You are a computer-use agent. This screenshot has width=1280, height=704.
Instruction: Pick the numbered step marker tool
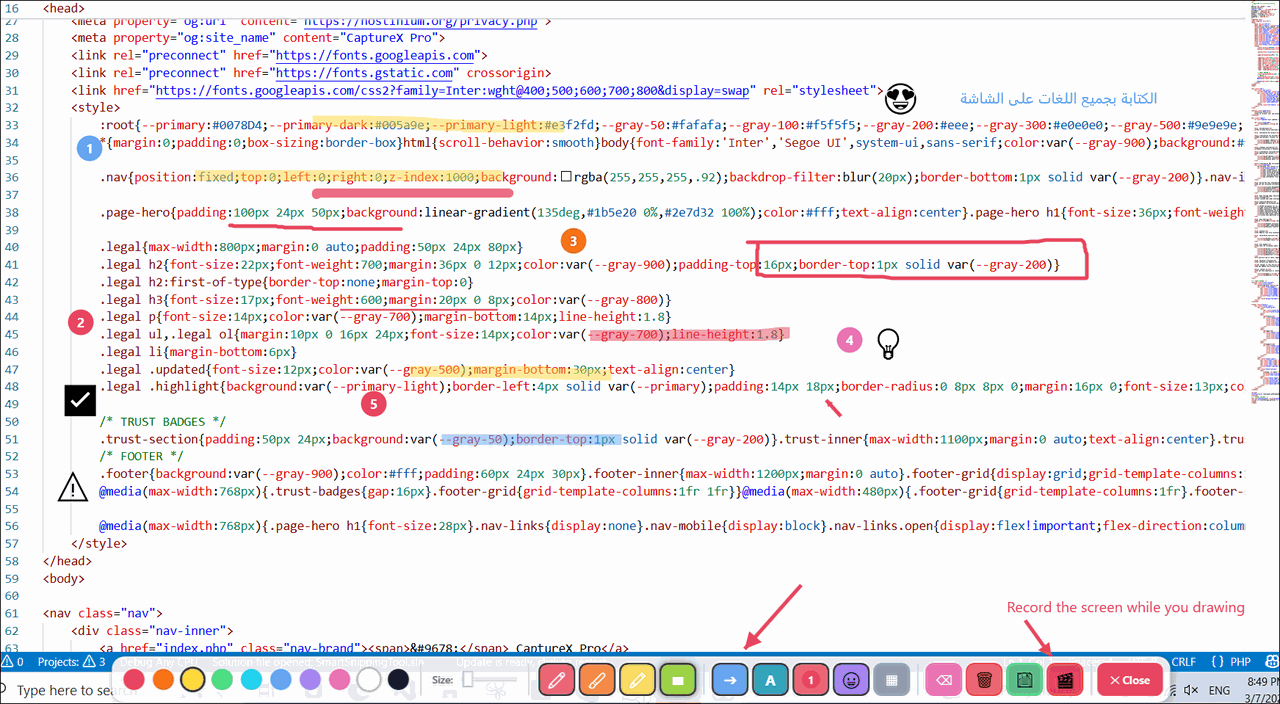pos(810,680)
